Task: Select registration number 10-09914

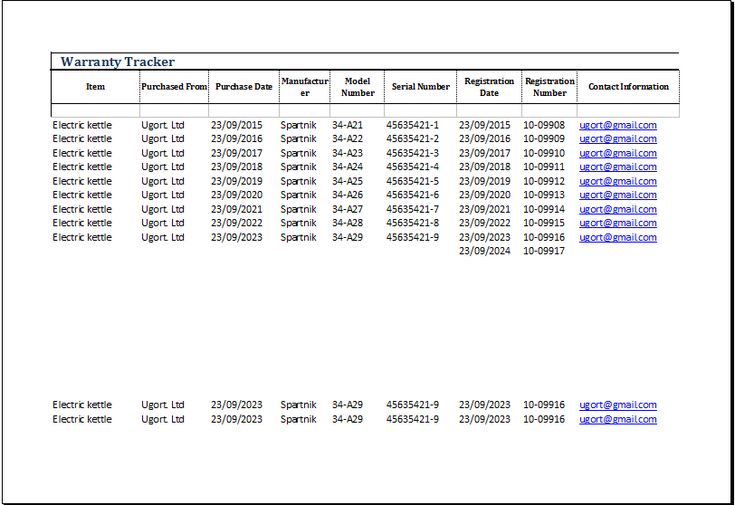Action: (x=544, y=210)
